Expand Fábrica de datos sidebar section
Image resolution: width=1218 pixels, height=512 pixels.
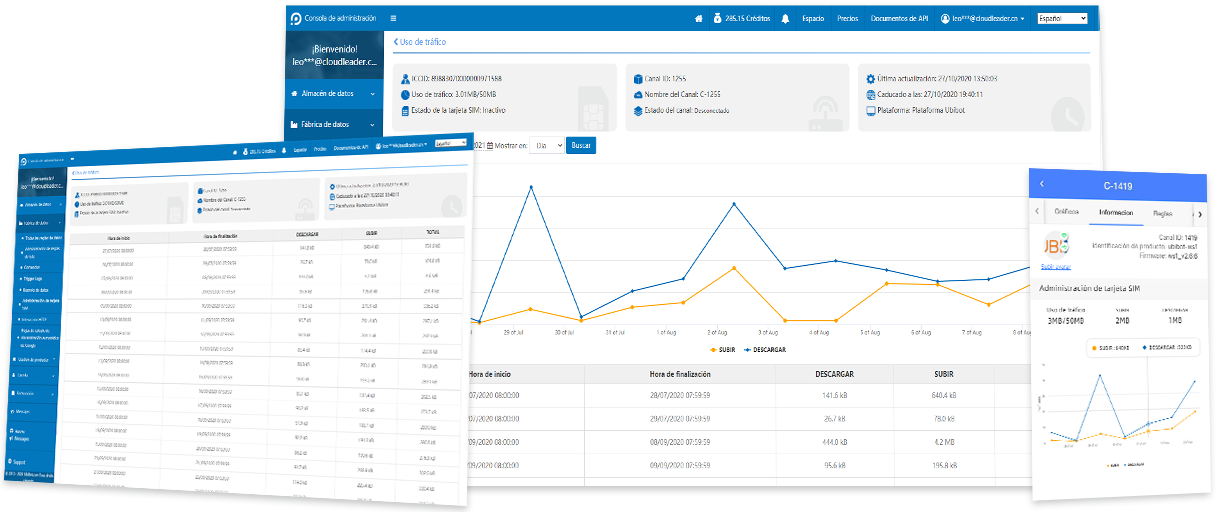[331, 125]
